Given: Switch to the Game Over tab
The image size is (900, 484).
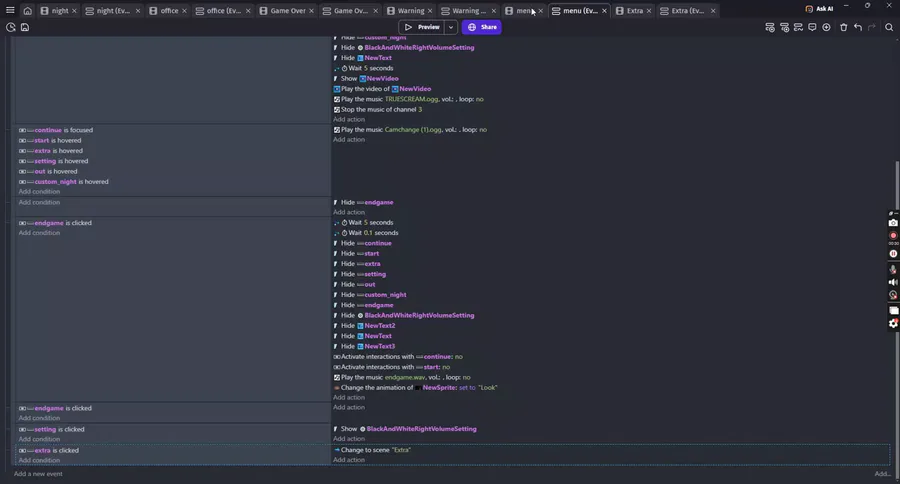Looking at the screenshot, I should 284,10.
